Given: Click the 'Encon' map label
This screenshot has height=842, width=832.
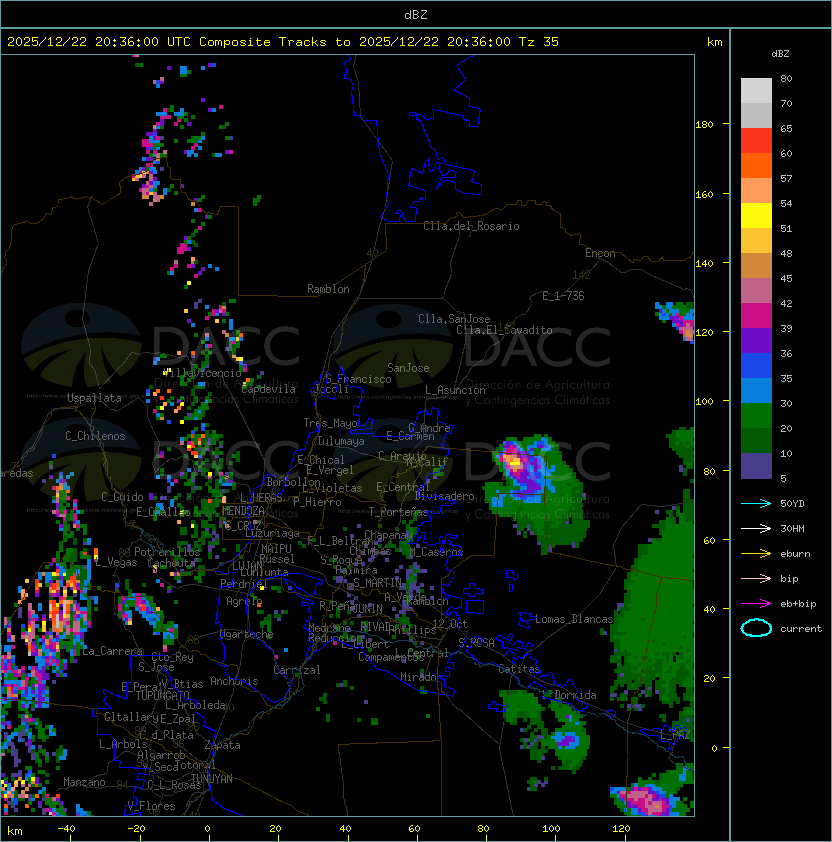Looking at the screenshot, I should click(600, 253).
